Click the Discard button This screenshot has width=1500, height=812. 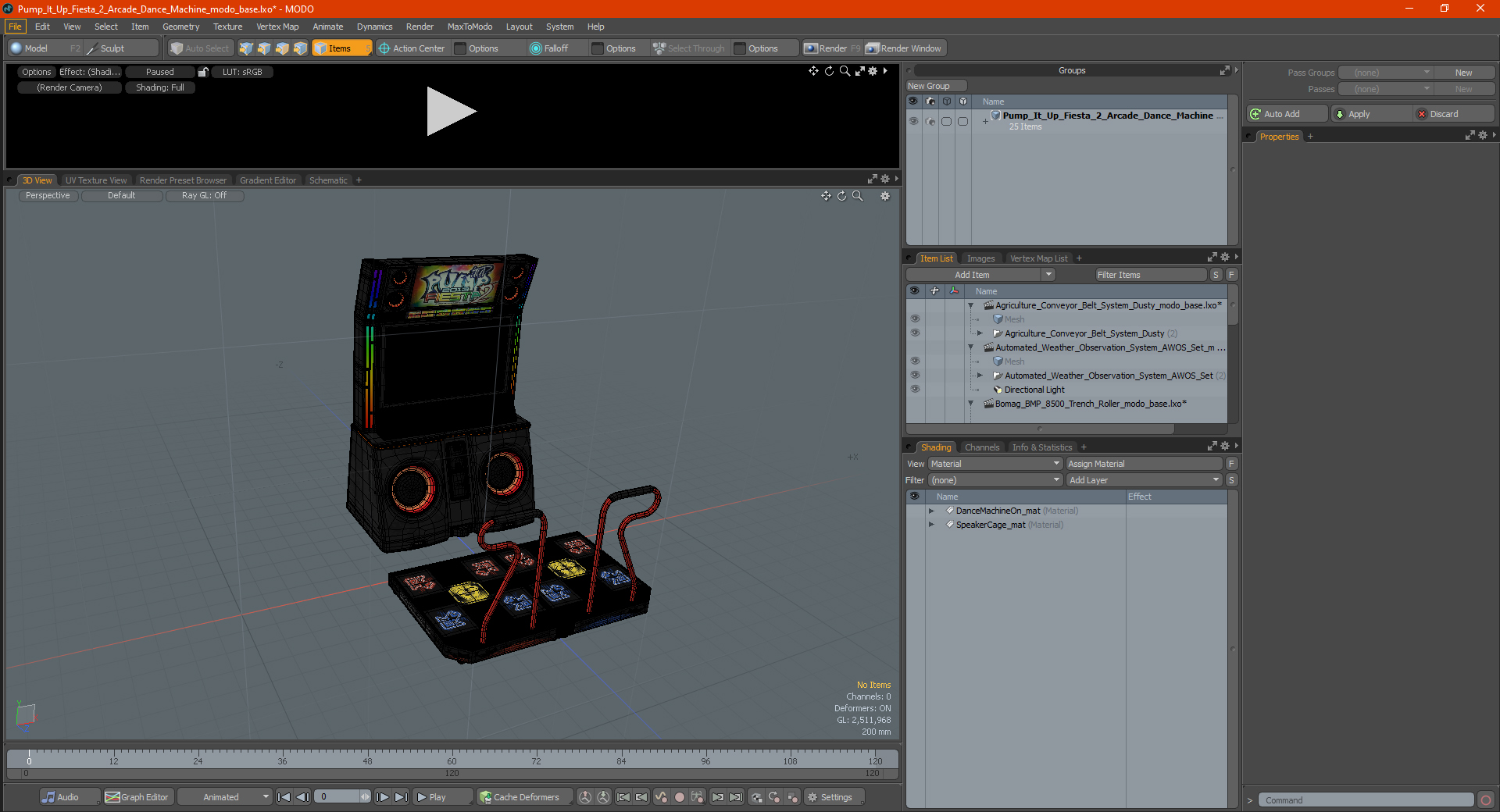[x=1453, y=114]
